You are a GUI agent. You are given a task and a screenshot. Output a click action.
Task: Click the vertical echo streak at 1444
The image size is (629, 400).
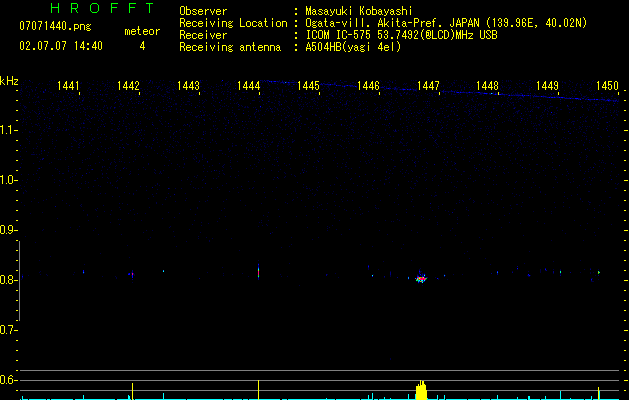(x=258, y=272)
